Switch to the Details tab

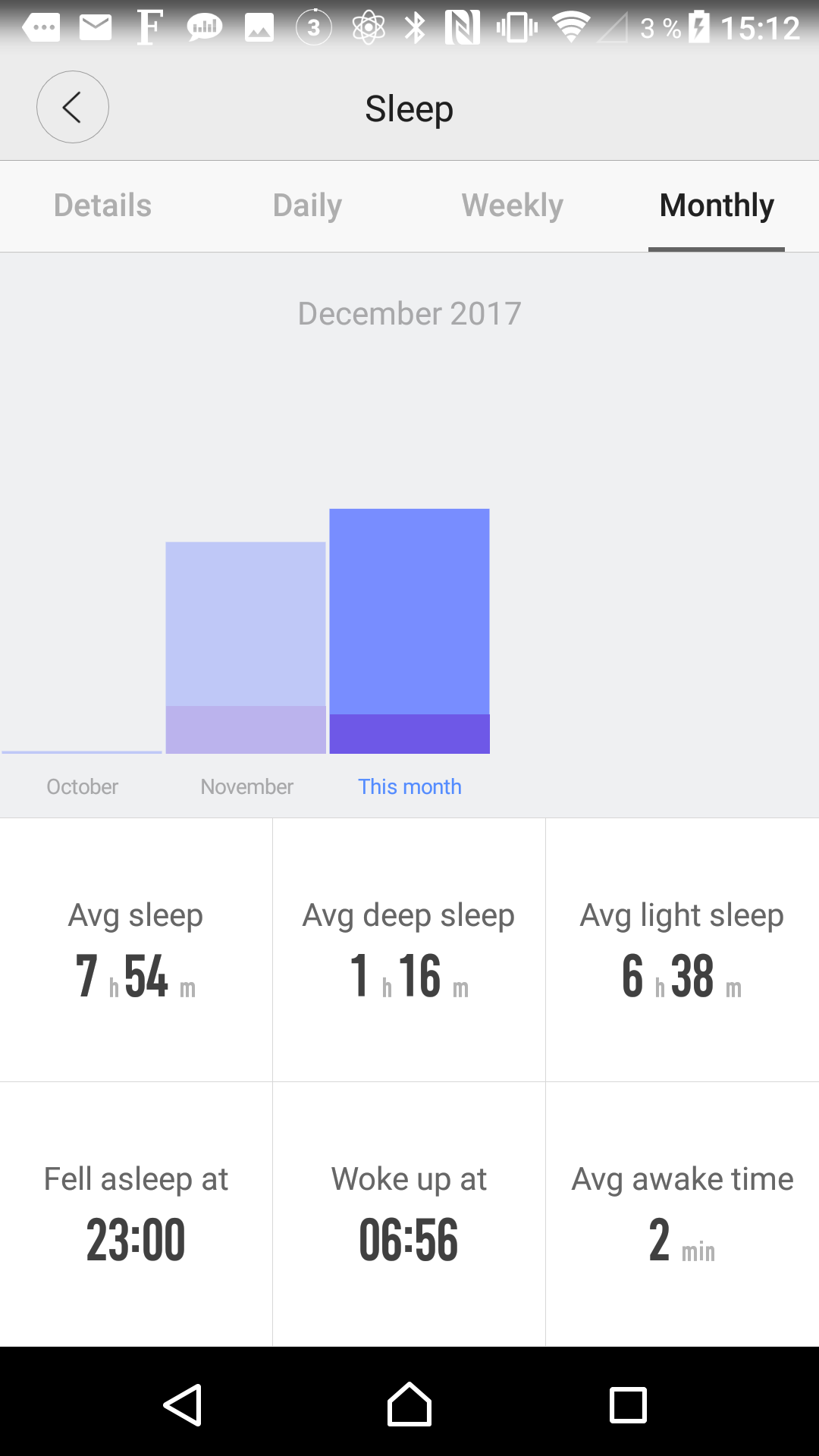pos(102,206)
